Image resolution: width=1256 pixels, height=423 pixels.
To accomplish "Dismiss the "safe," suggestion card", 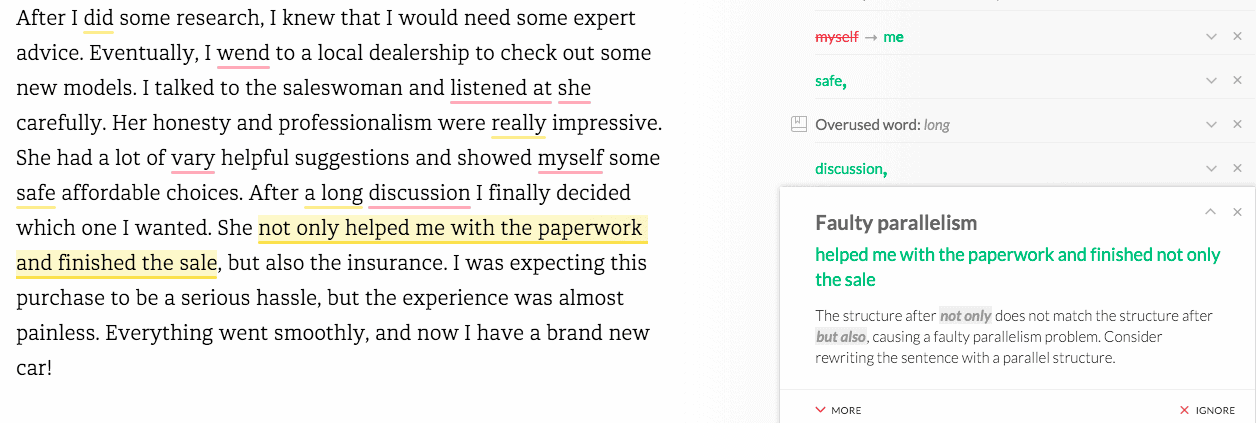I will [1237, 81].
